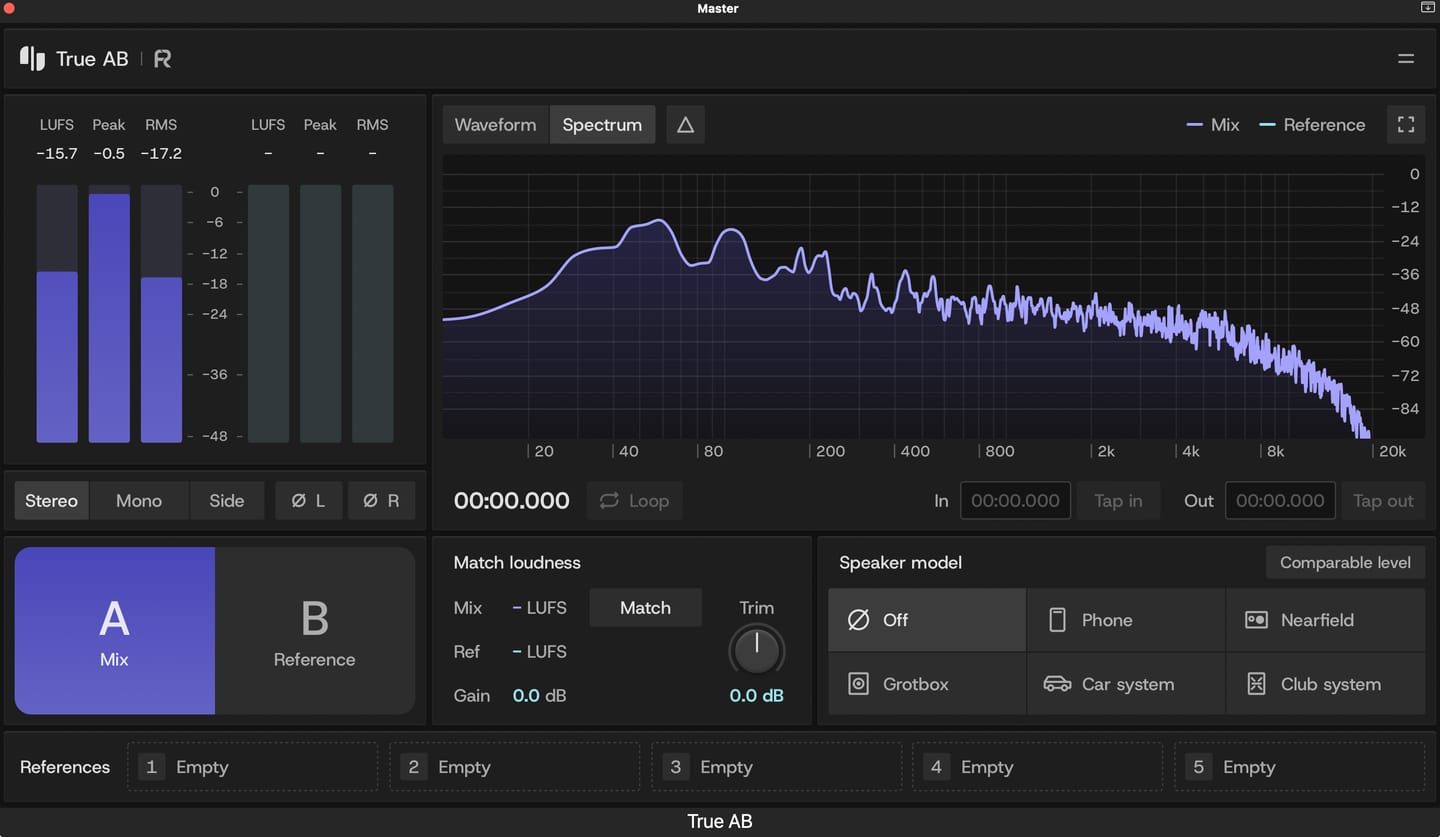The image size is (1440, 837).
Task: Switch to the Spectrum tab
Action: point(602,125)
